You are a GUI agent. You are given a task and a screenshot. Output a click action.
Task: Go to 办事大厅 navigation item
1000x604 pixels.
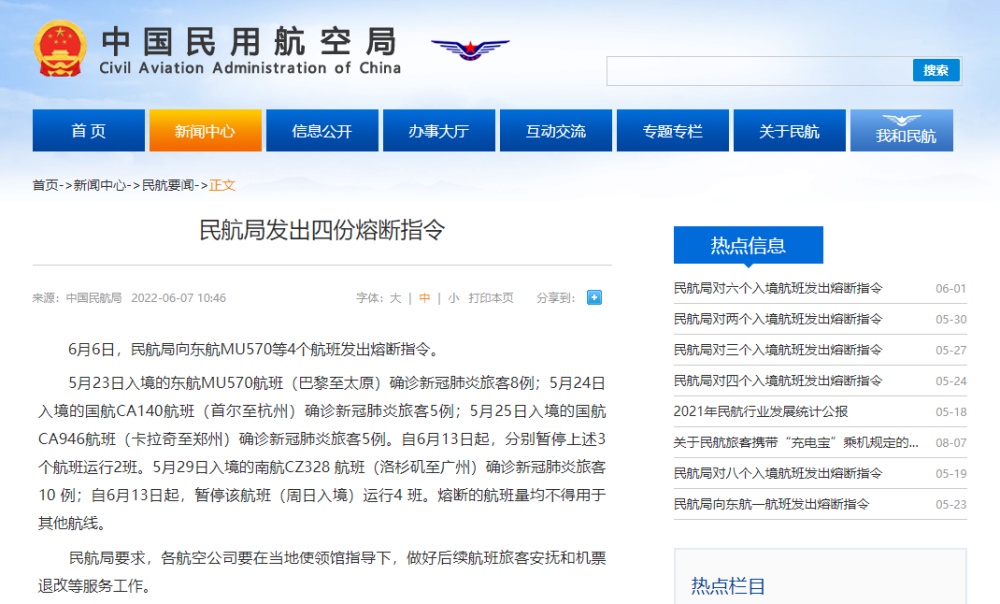[438, 131]
